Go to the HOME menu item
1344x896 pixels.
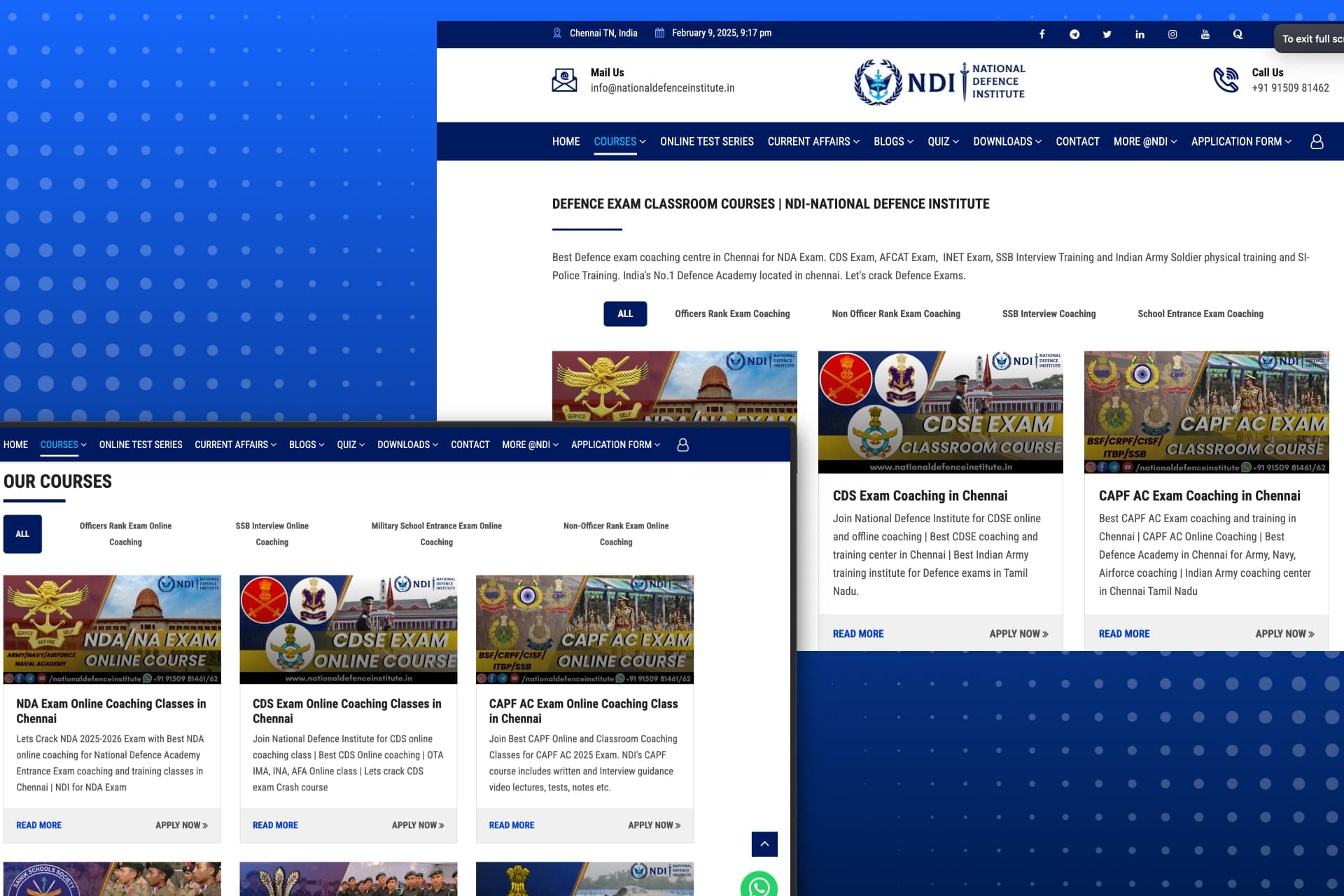tap(566, 141)
